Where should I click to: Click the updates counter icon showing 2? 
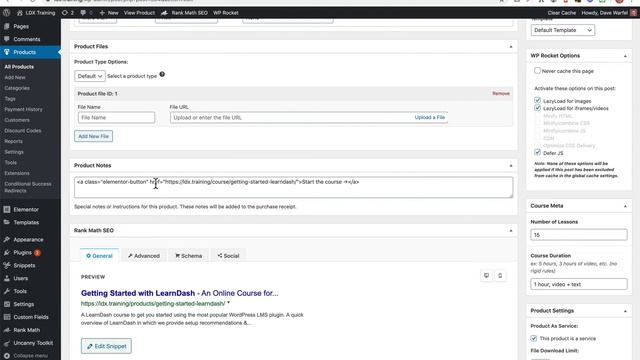(64, 13)
